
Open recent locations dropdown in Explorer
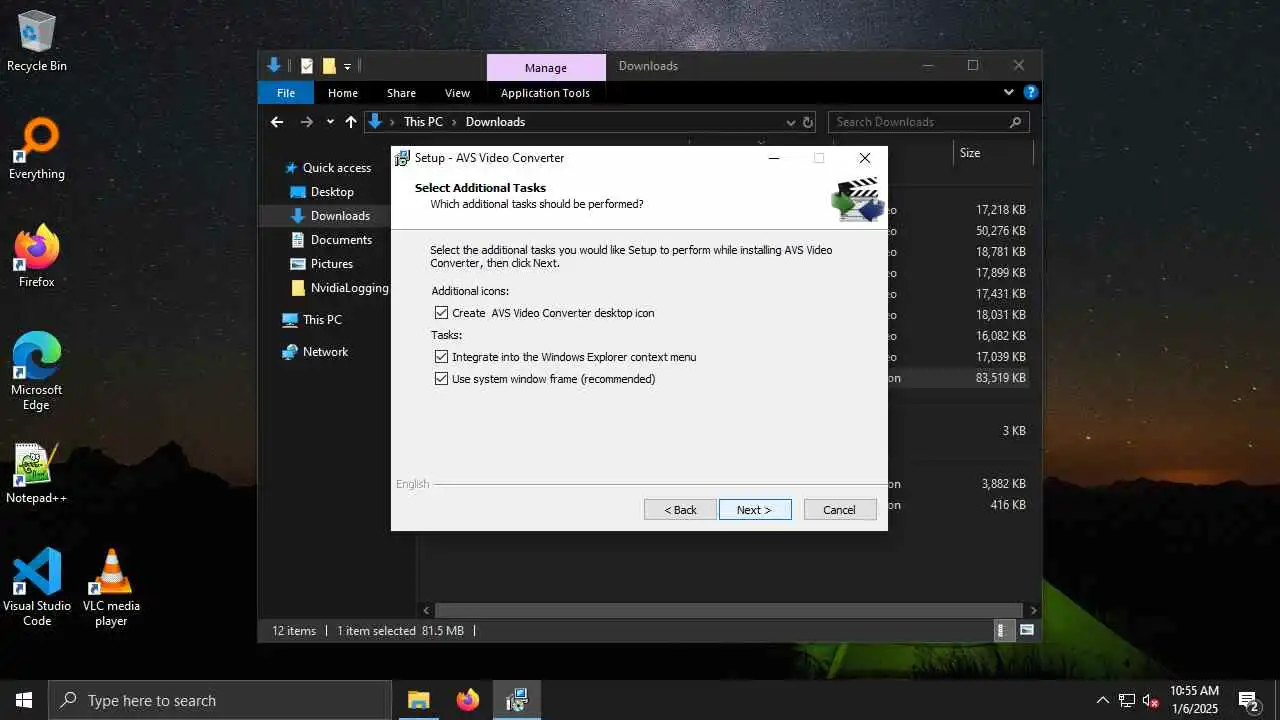330,122
